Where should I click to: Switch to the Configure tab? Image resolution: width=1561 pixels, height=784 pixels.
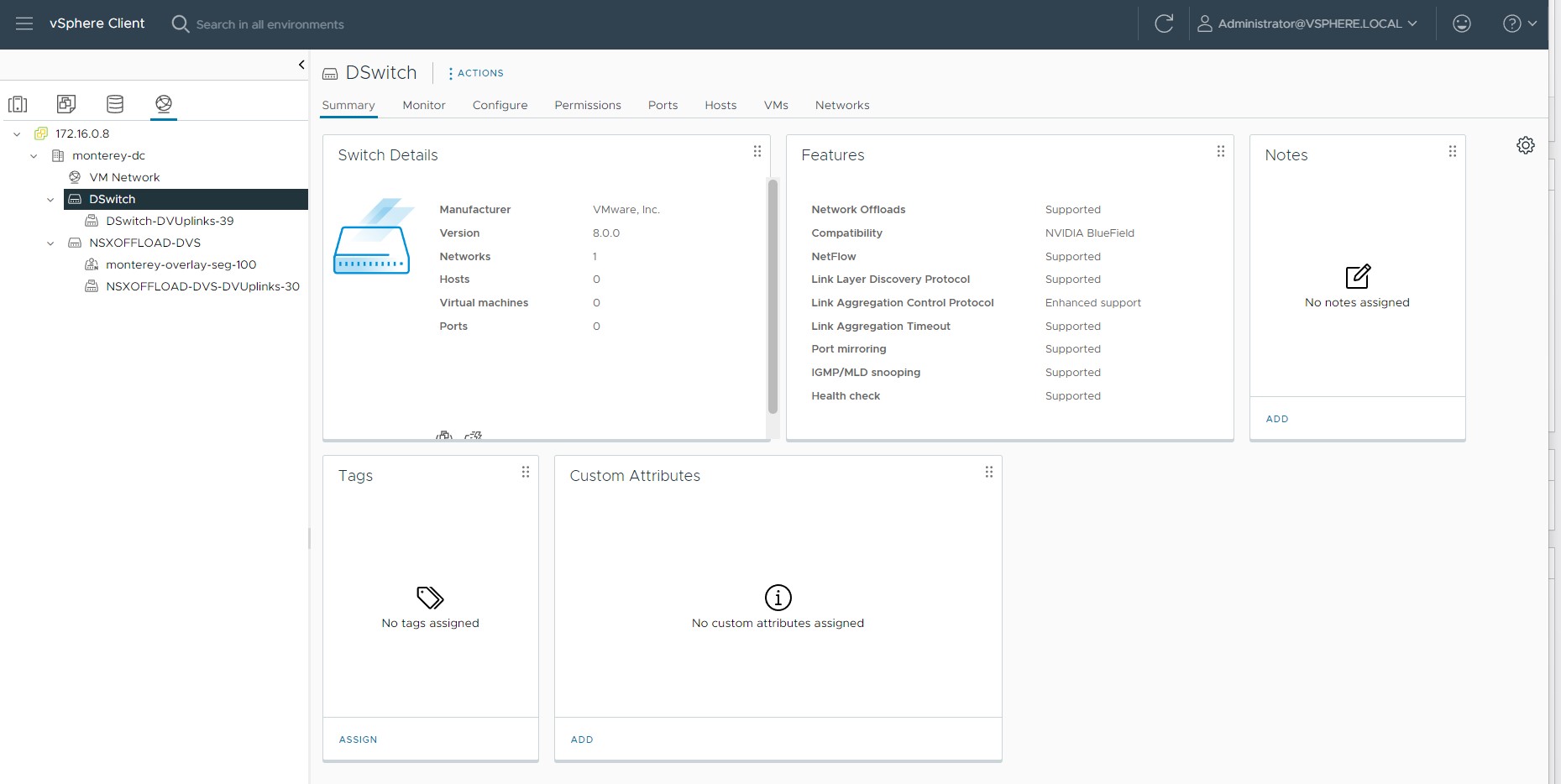tap(500, 105)
